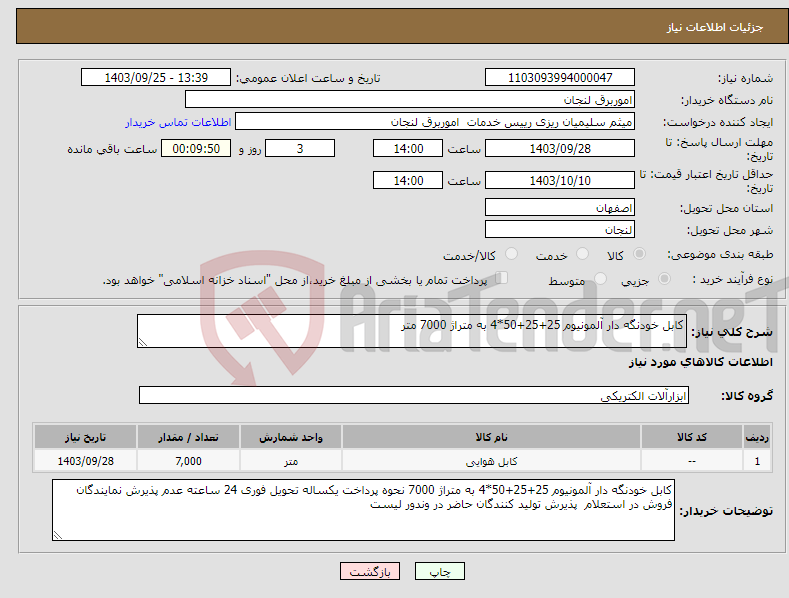Screen dimensions: 789x598
Task: Click the تعداد / مقدار column header
Action: pyautogui.click(x=188, y=437)
